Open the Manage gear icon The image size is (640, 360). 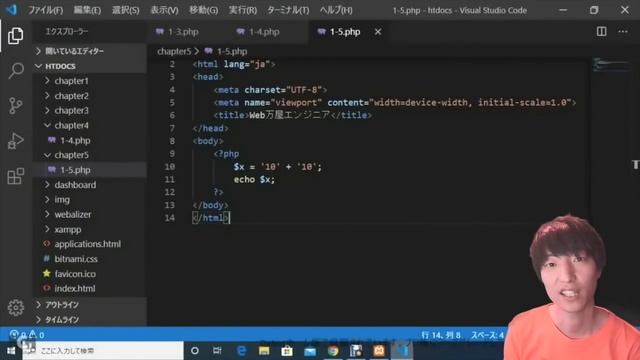pyautogui.click(x=16, y=308)
